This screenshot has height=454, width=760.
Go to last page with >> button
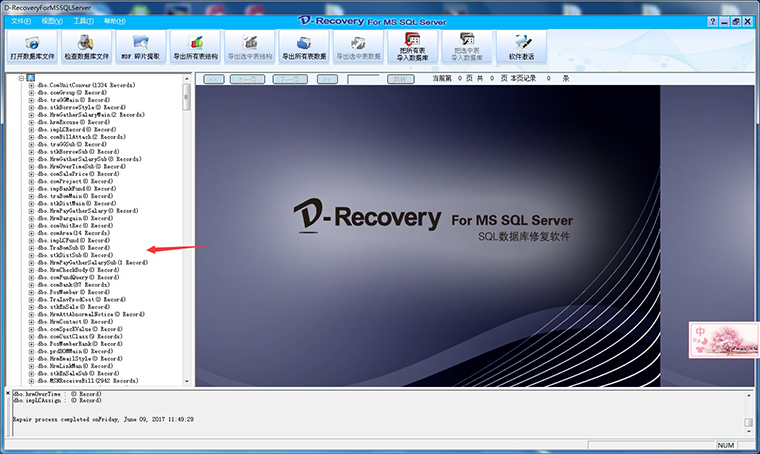click(327, 79)
